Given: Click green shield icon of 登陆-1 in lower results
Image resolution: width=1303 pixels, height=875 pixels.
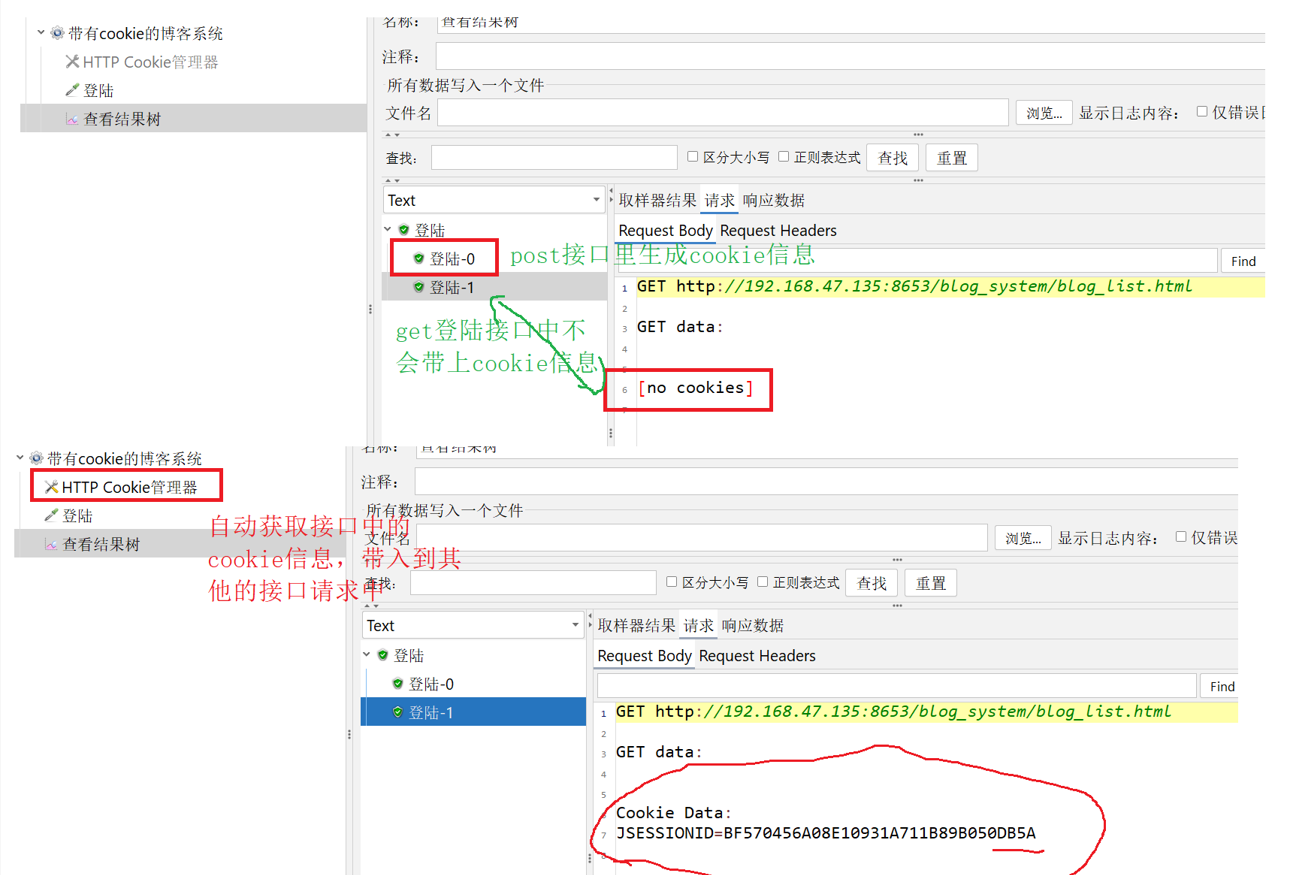Looking at the screenshot, I should pos(398,712).
